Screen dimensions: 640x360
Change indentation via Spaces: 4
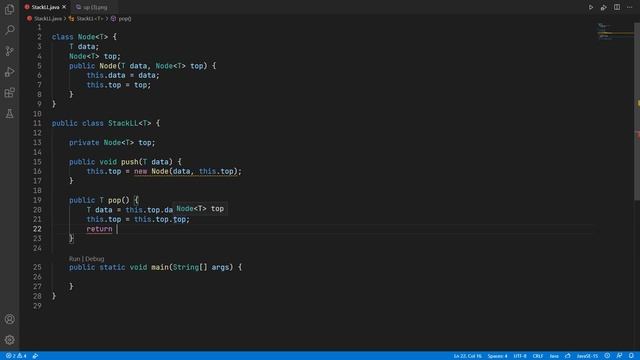tap(498, 356)
